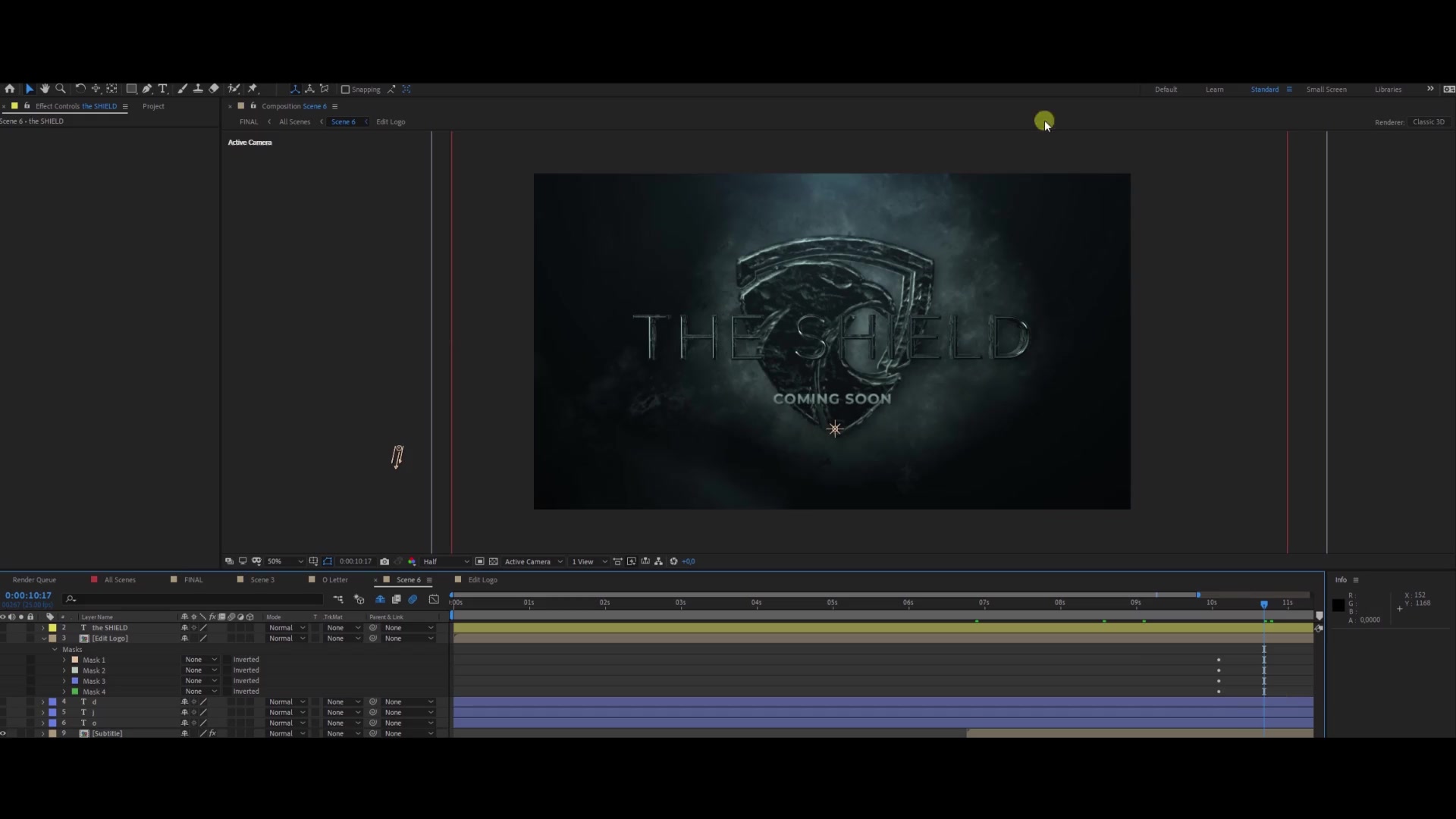
Task: Click the snapshot camera icon in viewer
Action: click(384, 562)
